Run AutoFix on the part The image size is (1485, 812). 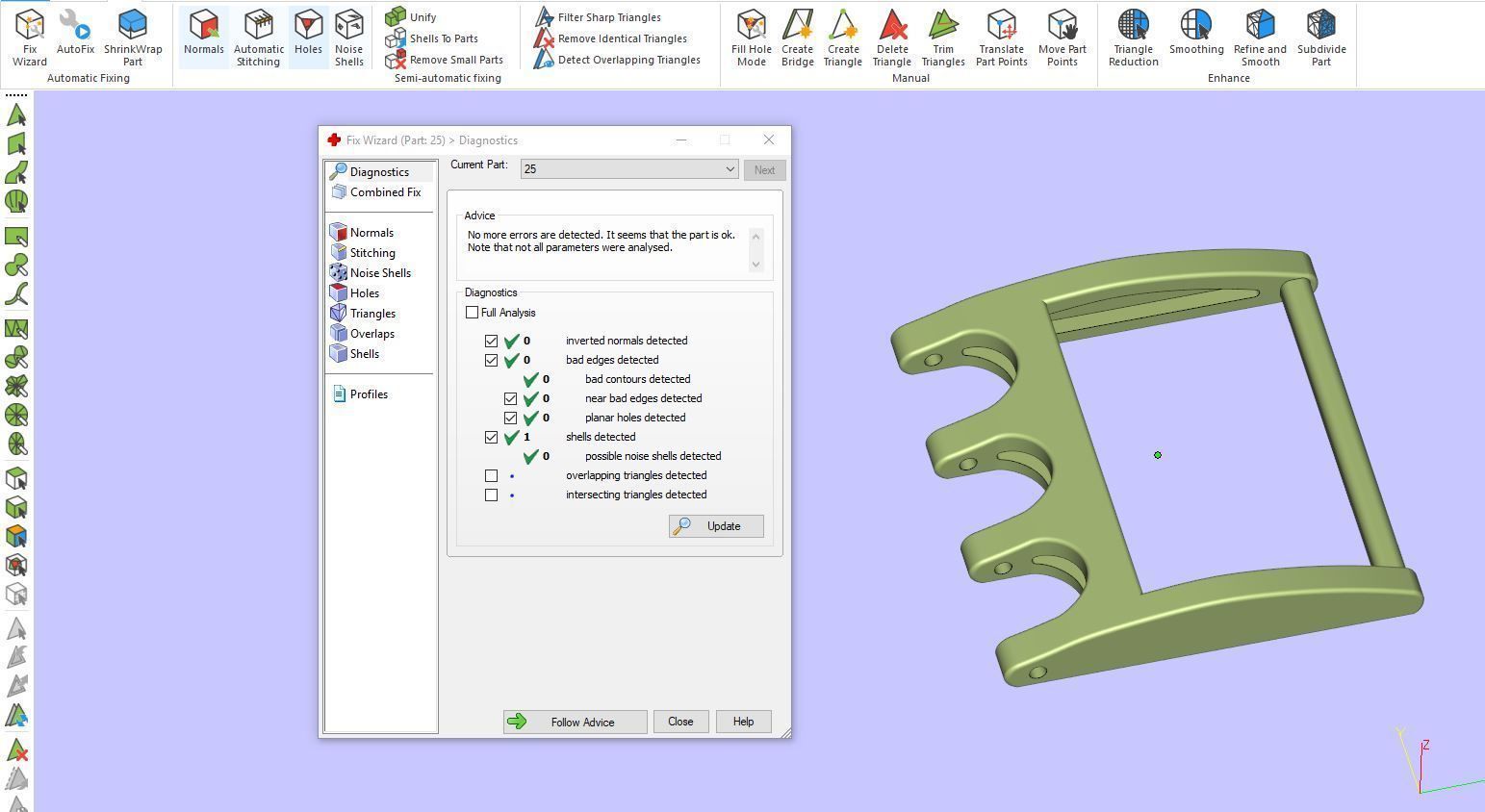pos(75,32)
